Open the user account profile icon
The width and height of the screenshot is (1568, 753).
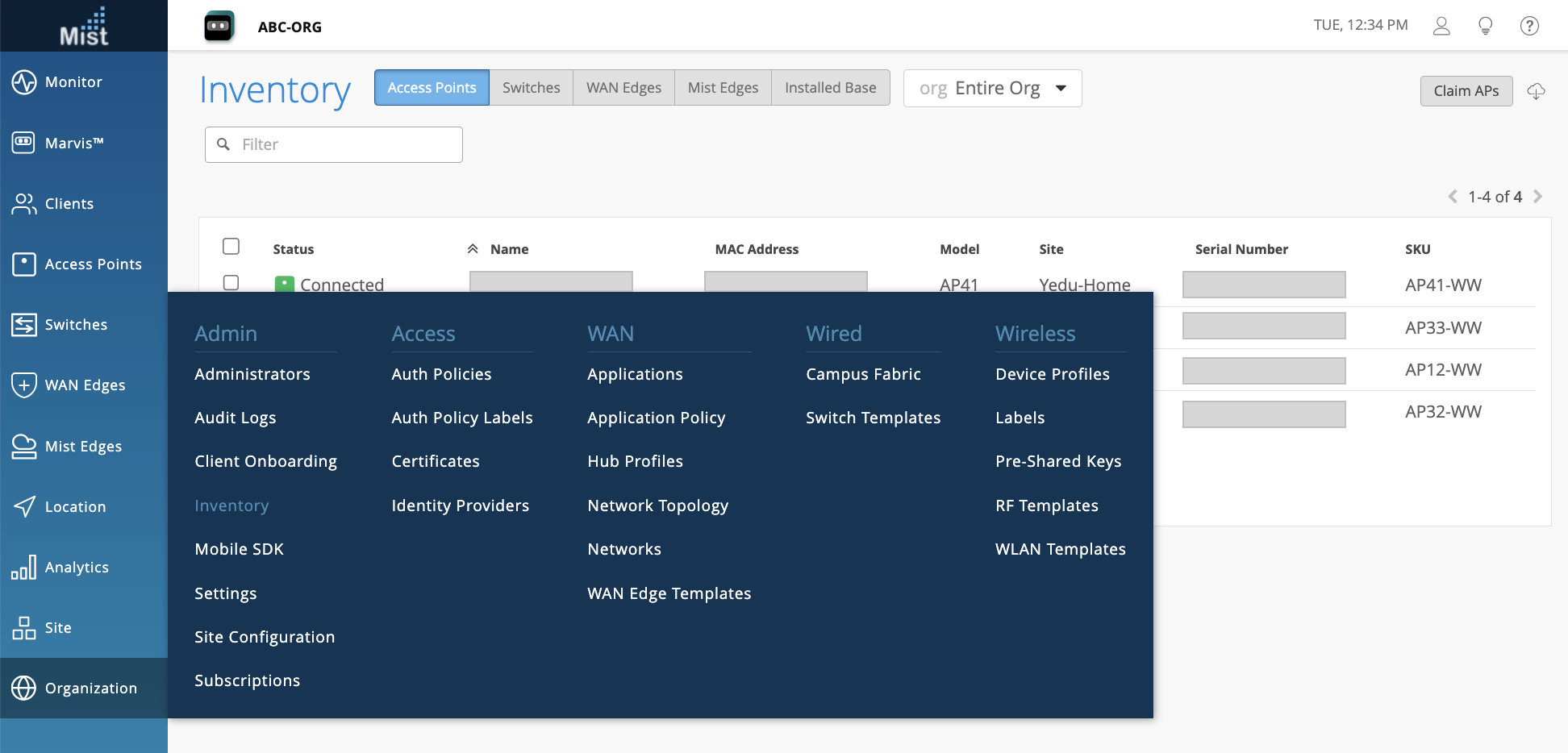1441,26
